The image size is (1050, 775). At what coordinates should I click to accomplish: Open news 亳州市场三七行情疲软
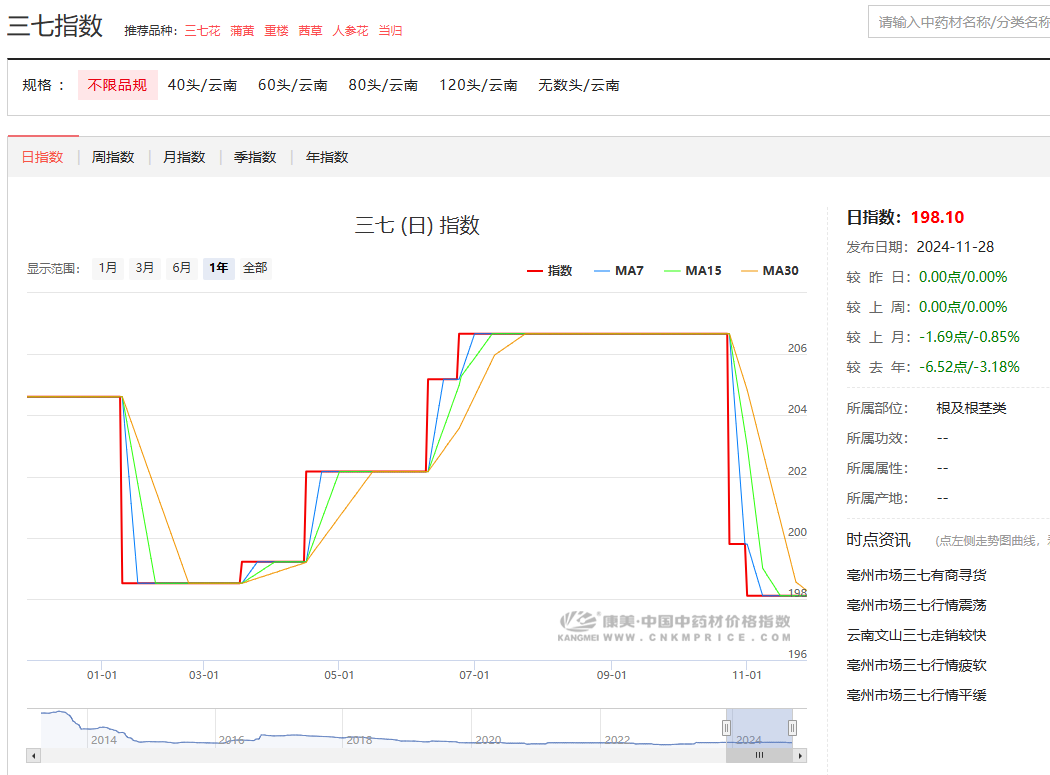pos(916,666)
